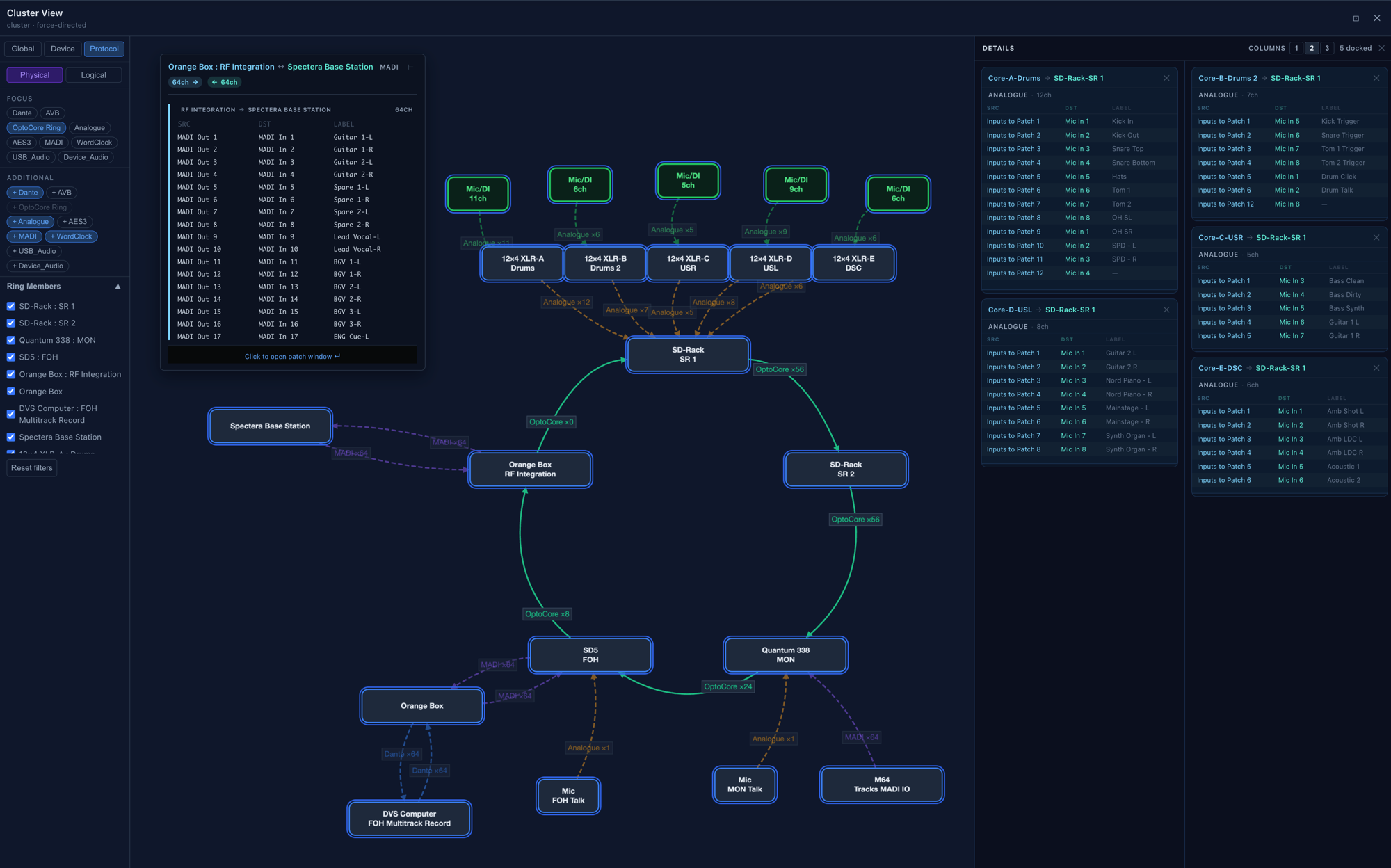This screenshot has width=1391, height=868.
Task: Select the SD-Rack SR 2 node
Action: coord(846,469)
